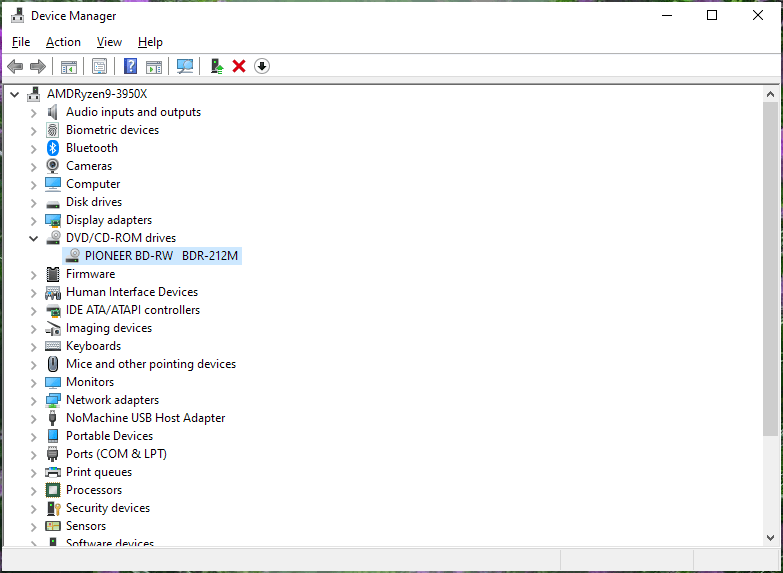Expand the Monitors category
Screen dimensions: 783x573
[x=33, y=382]
